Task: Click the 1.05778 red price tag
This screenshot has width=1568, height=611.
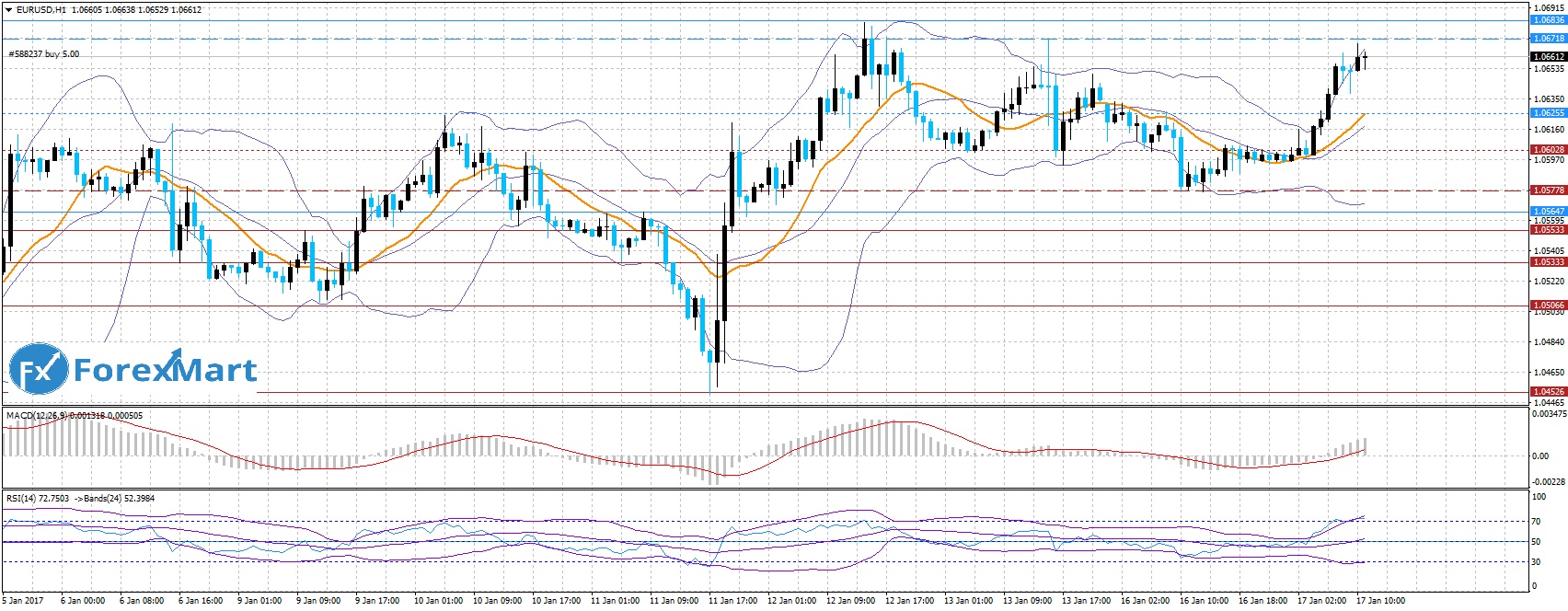Action: [1548, 190]
